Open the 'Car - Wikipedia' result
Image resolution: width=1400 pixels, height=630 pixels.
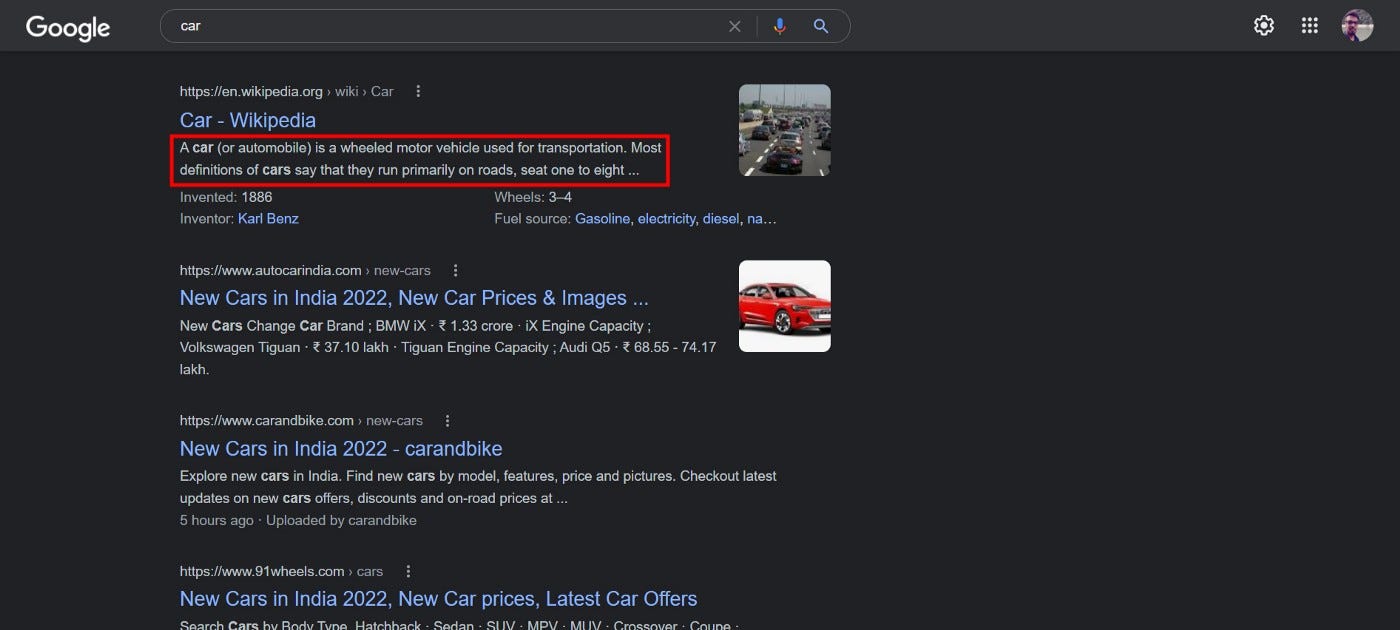tap(248, 120)
